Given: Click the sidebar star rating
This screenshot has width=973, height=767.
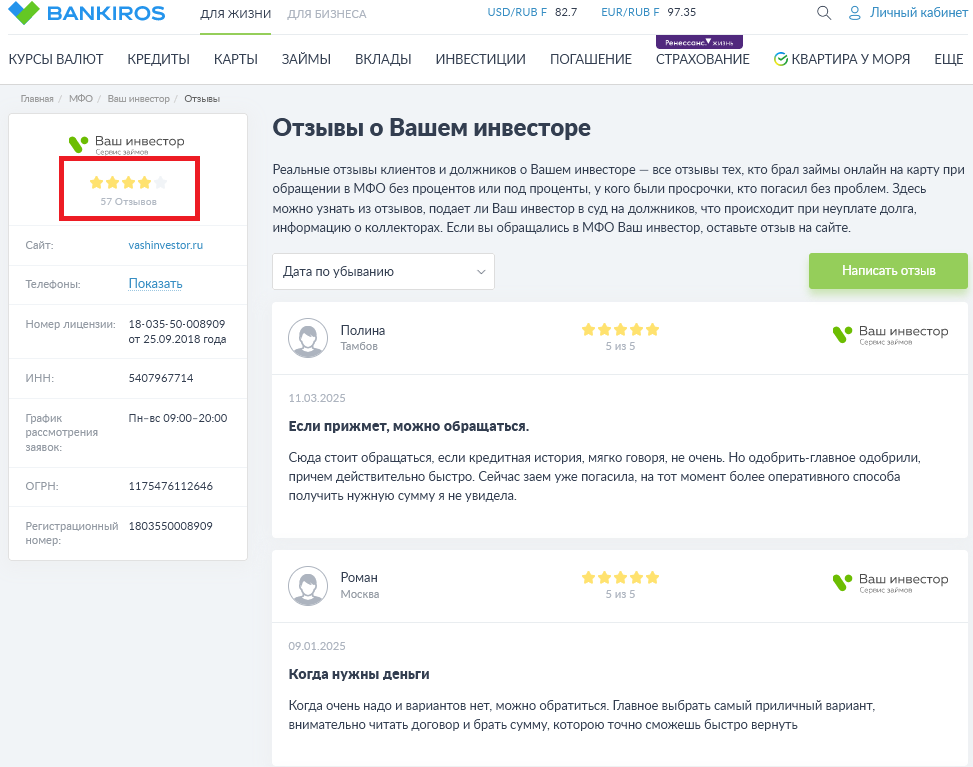Looking at the screenshot, I should pyautogui.click(x=128, y=182).
